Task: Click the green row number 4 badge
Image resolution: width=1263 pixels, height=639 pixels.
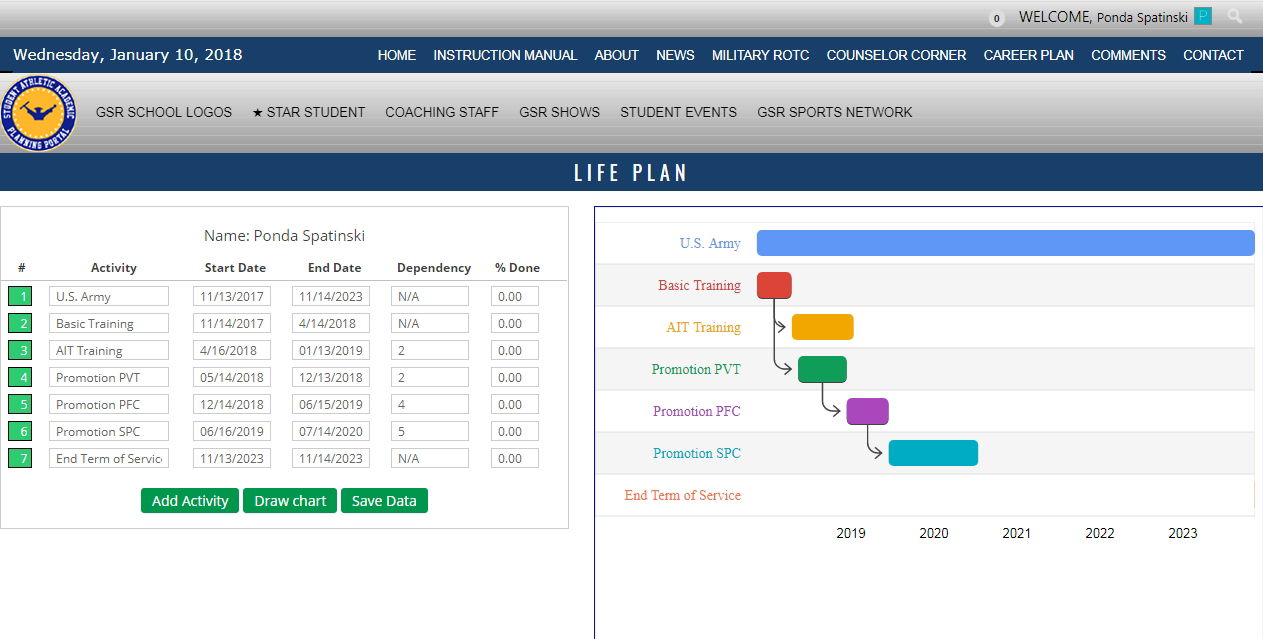Action: point(20,377)
